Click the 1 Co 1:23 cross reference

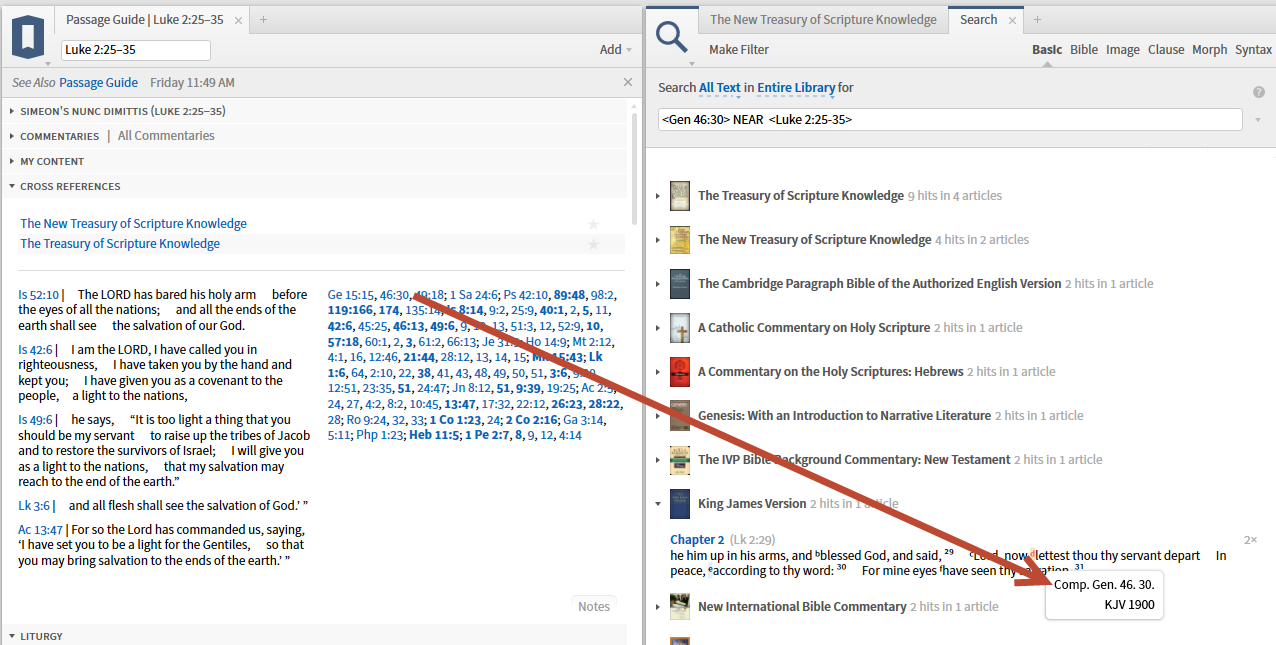click(455, 420)
